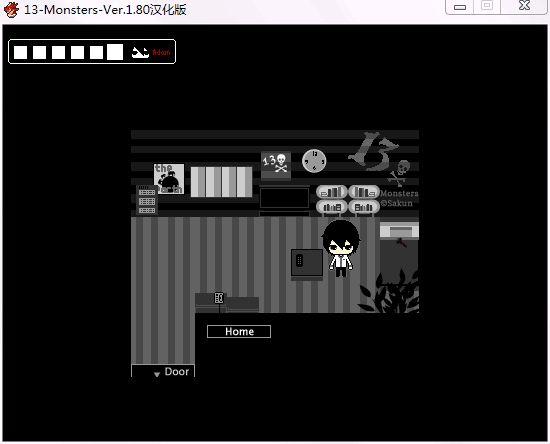Image resolution: width=550 pixels, height=444 pixels.
Task: Minimize the 13-Monsters window
Action: tap(460, 6)
